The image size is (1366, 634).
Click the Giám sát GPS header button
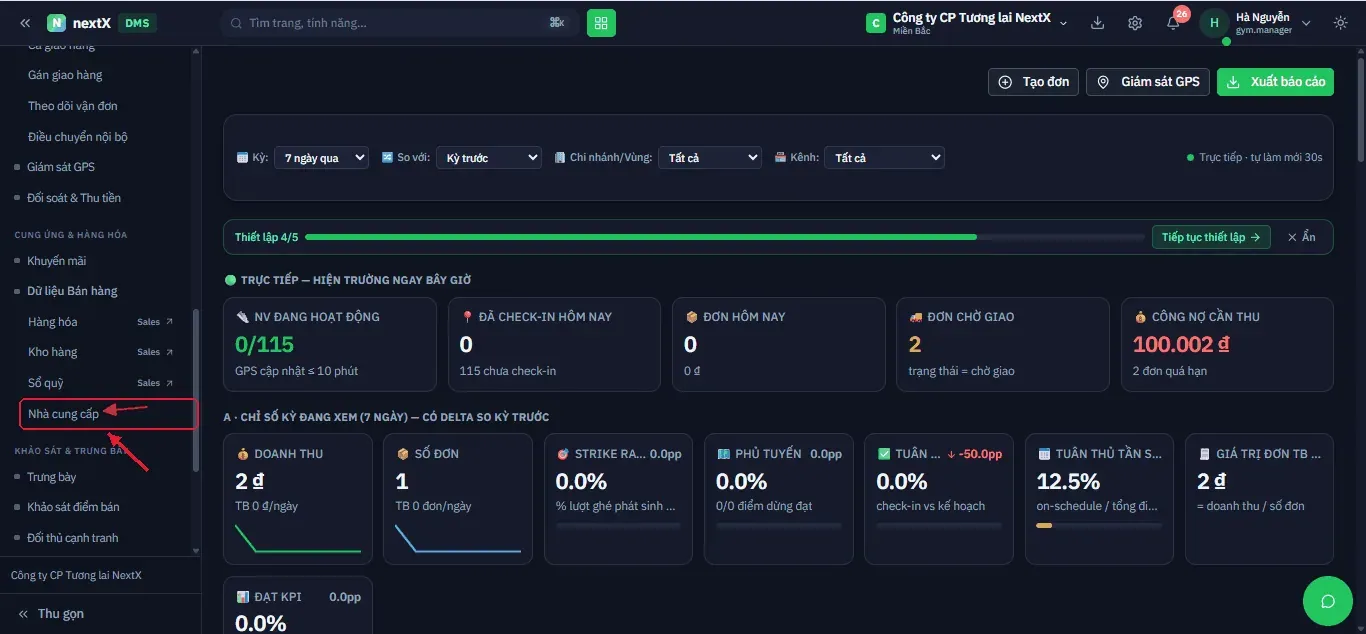[1148, 82]
